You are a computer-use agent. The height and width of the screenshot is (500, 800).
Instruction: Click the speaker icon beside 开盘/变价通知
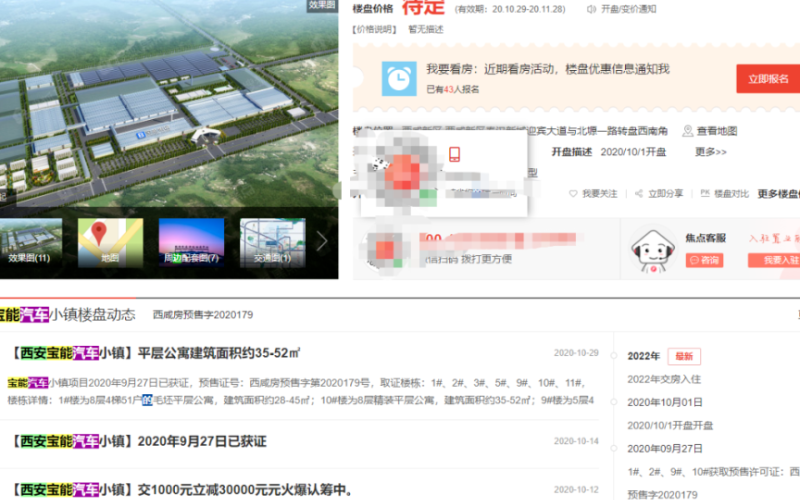(x=591, y=9)
